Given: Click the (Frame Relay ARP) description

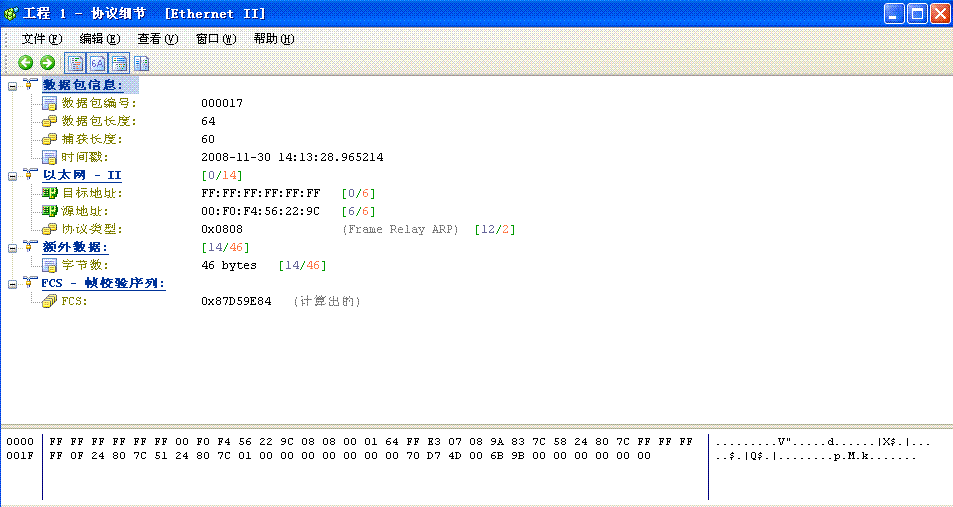Looking at the screenshot, I should [400, 230].
